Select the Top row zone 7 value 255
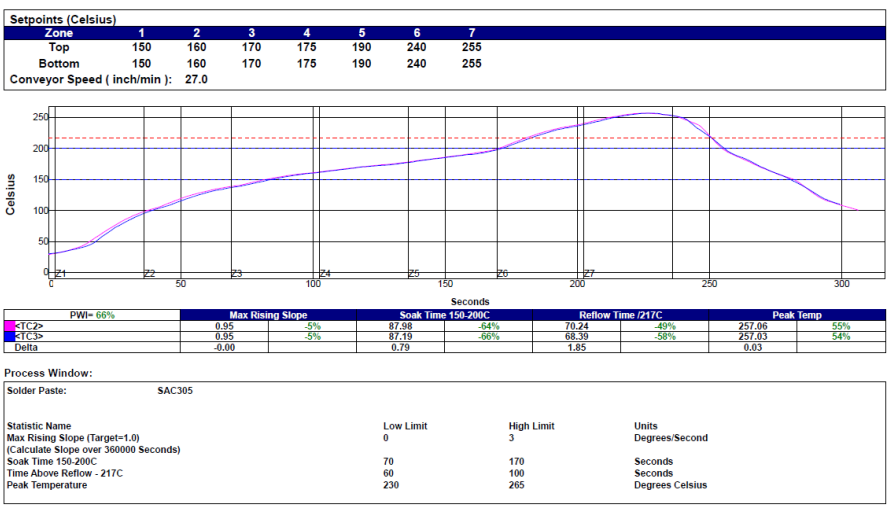Image resolution: width=889 pixels, height=507 pixels. (x=472, y=47)
